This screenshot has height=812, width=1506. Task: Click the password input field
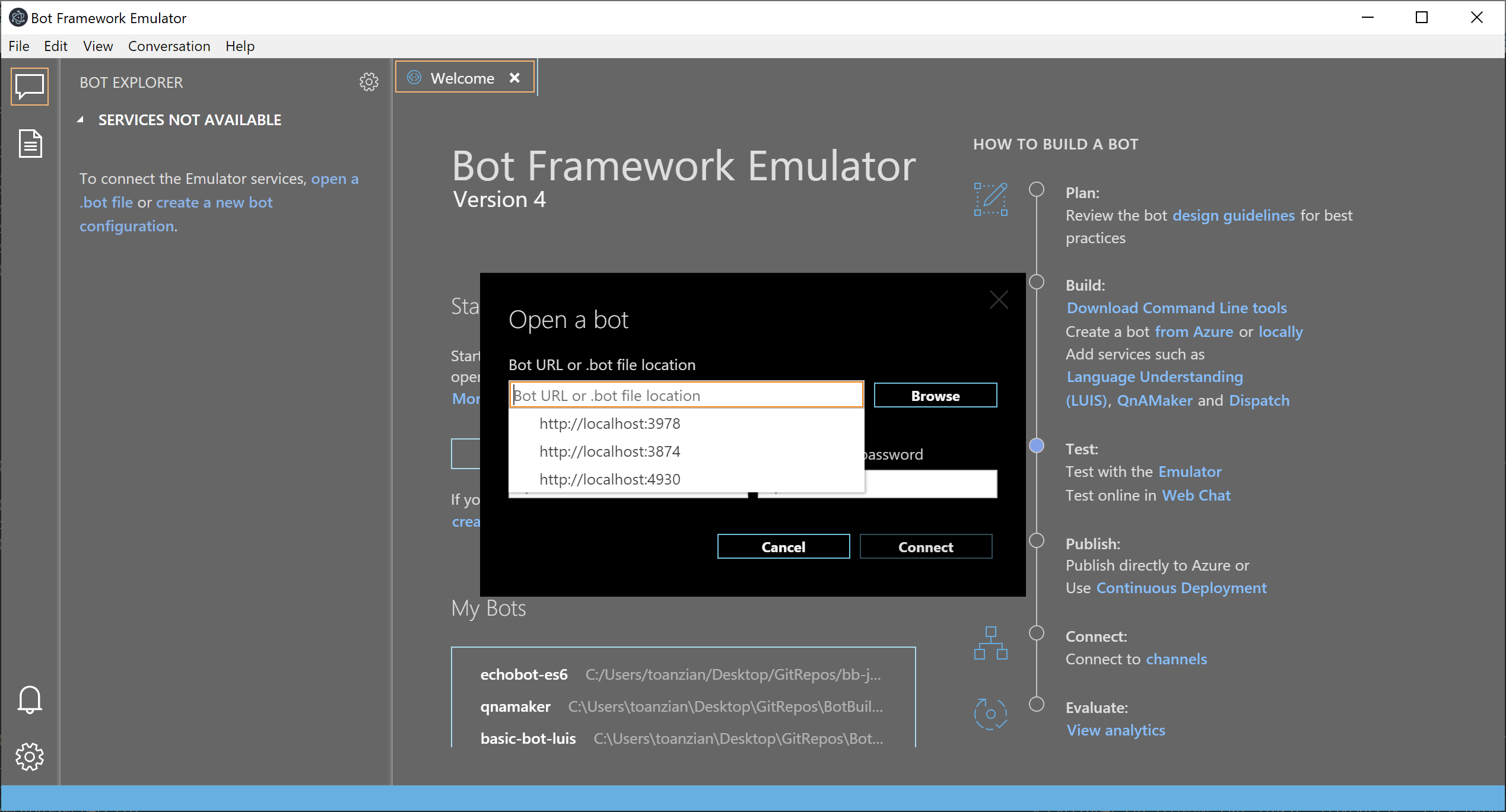pos(930,484)
